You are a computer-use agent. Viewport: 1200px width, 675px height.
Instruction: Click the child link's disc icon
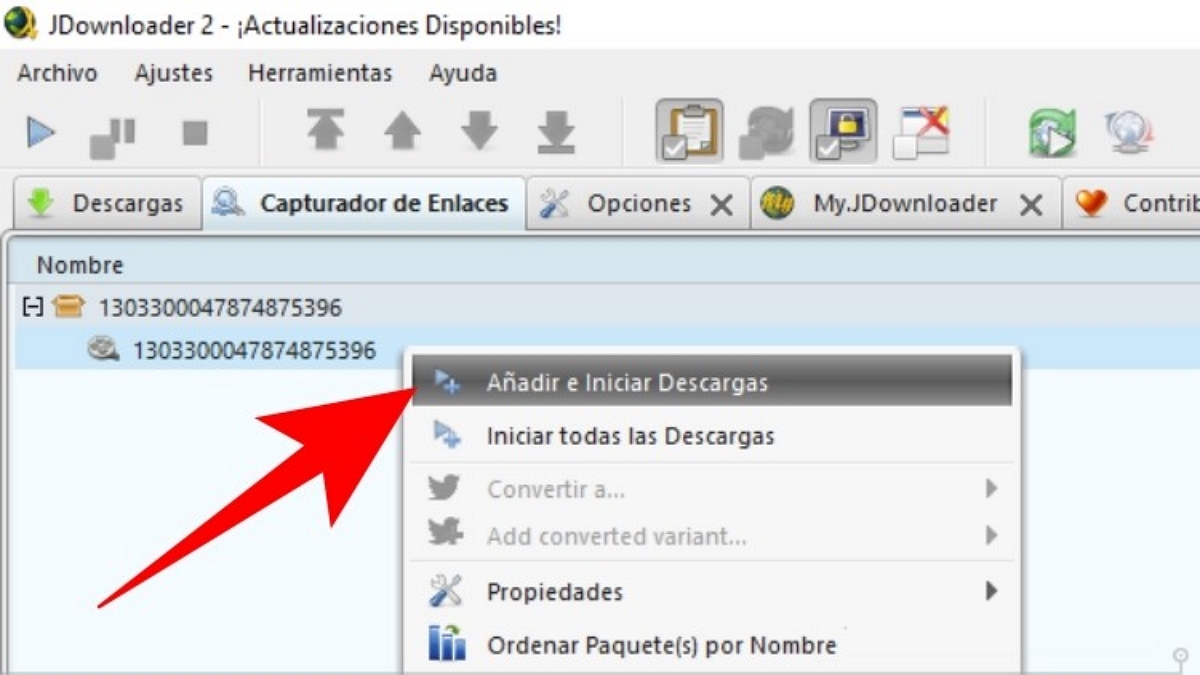pyautogui.click(x=102, y=350)
